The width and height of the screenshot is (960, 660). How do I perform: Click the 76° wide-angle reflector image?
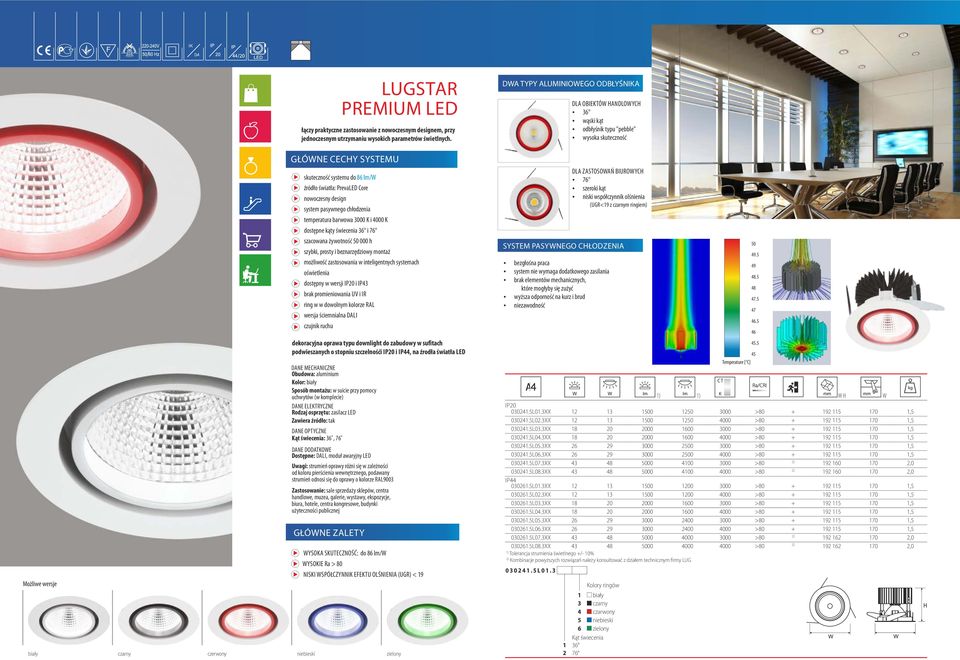click(x=533, y=198)
